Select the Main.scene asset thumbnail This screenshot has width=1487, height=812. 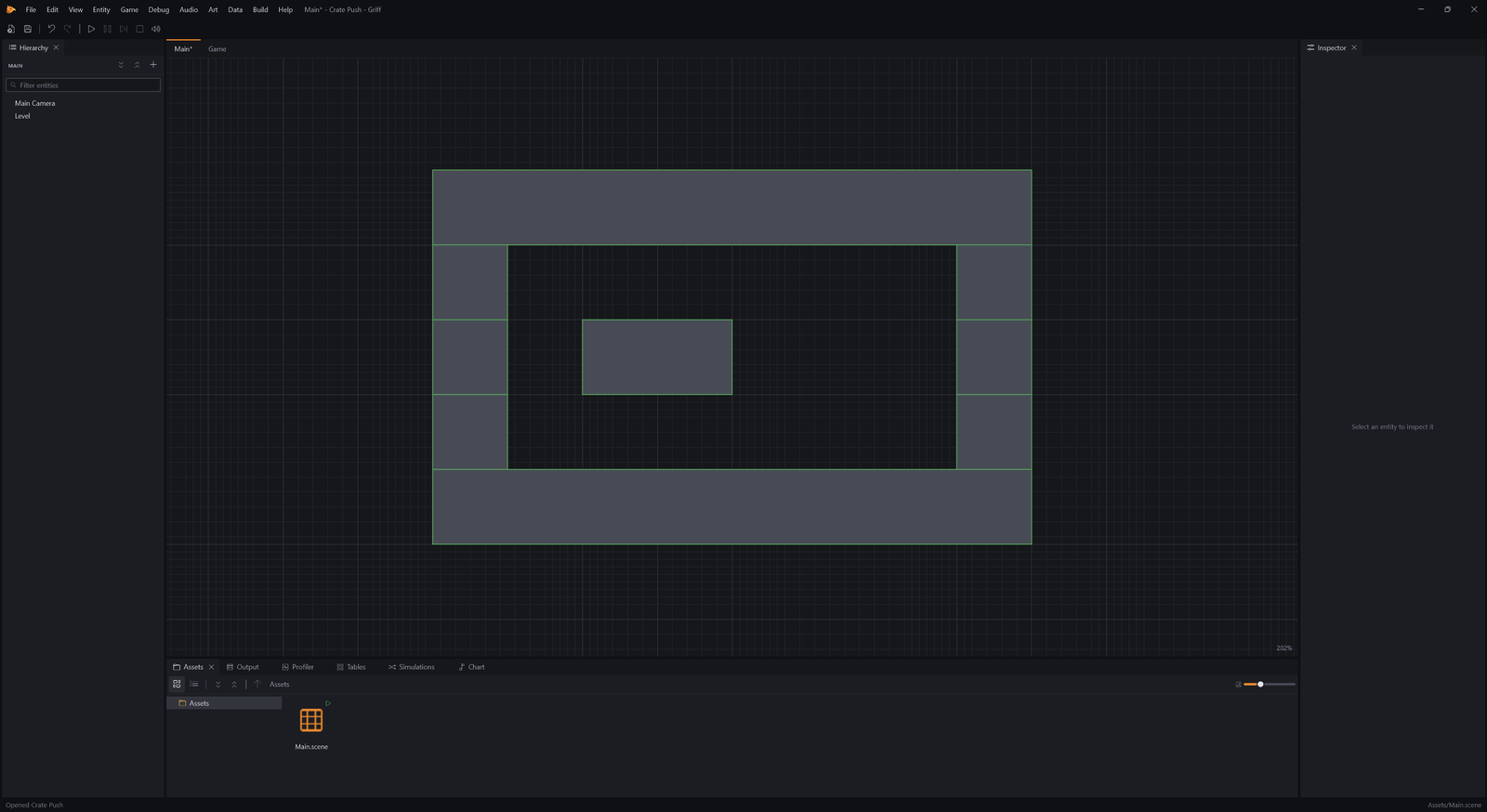coord(311,720)
